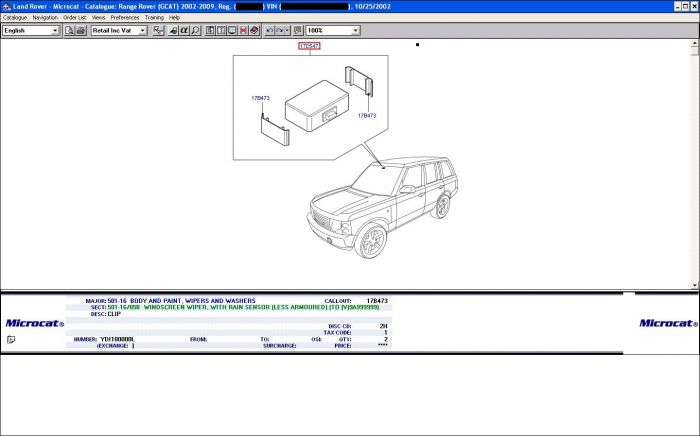Open the Help menu

[174, 17]
